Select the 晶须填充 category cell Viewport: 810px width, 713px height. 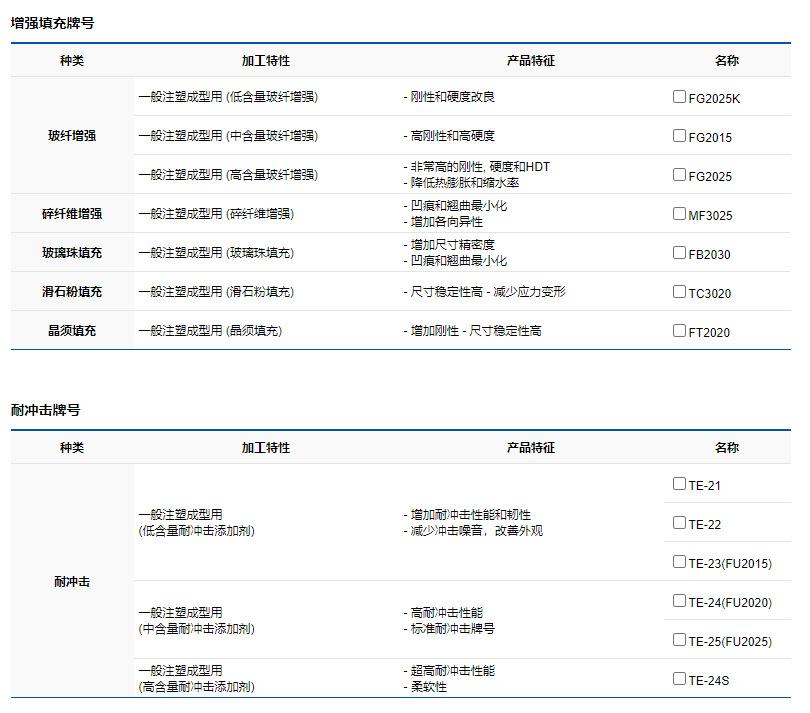tap(72, 331)
